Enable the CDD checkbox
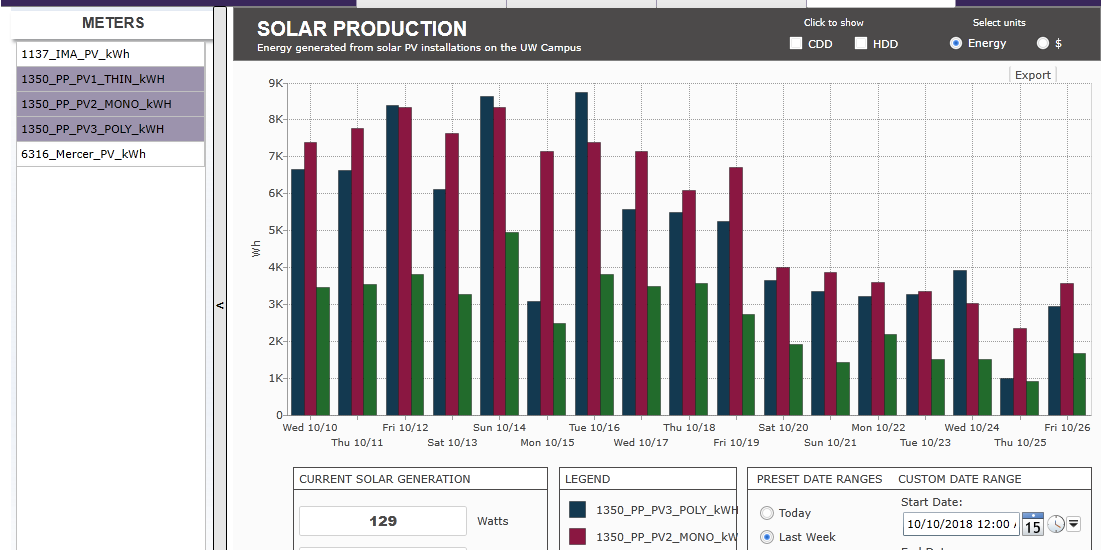1105x550 pixels. pyautogui.click(x=796, y=43)
